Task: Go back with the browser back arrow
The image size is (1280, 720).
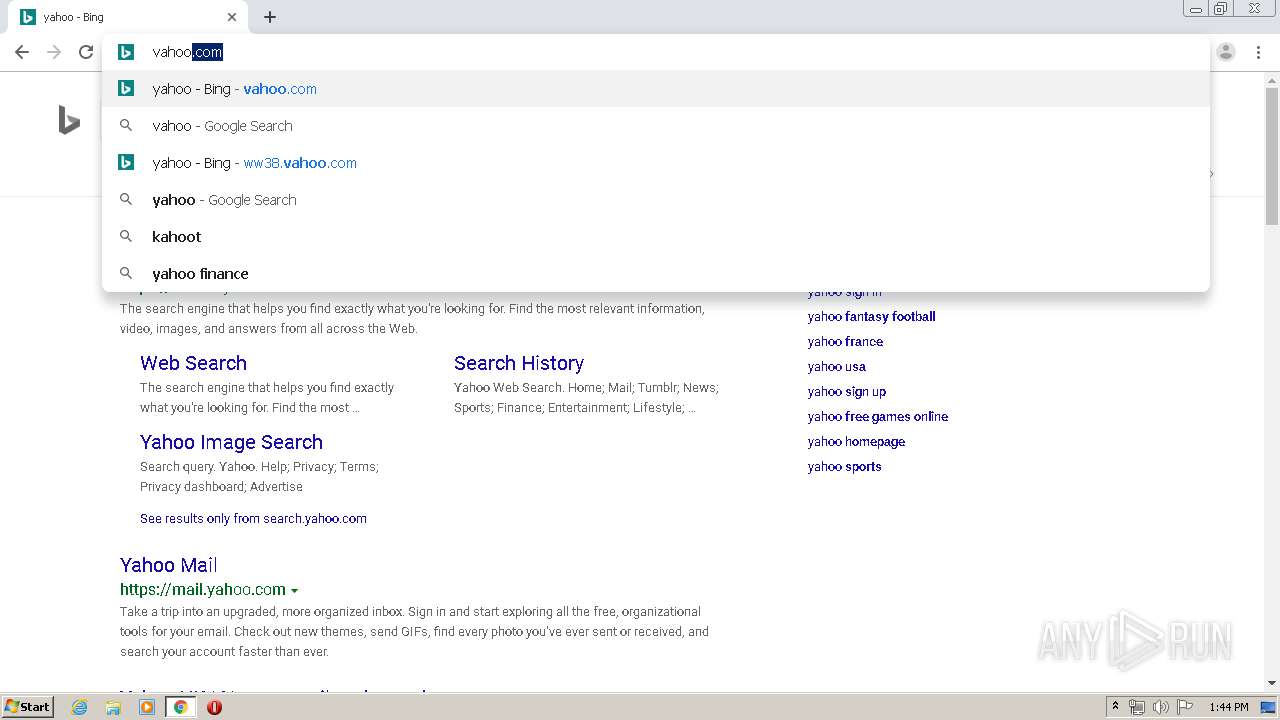Action: 22,52
